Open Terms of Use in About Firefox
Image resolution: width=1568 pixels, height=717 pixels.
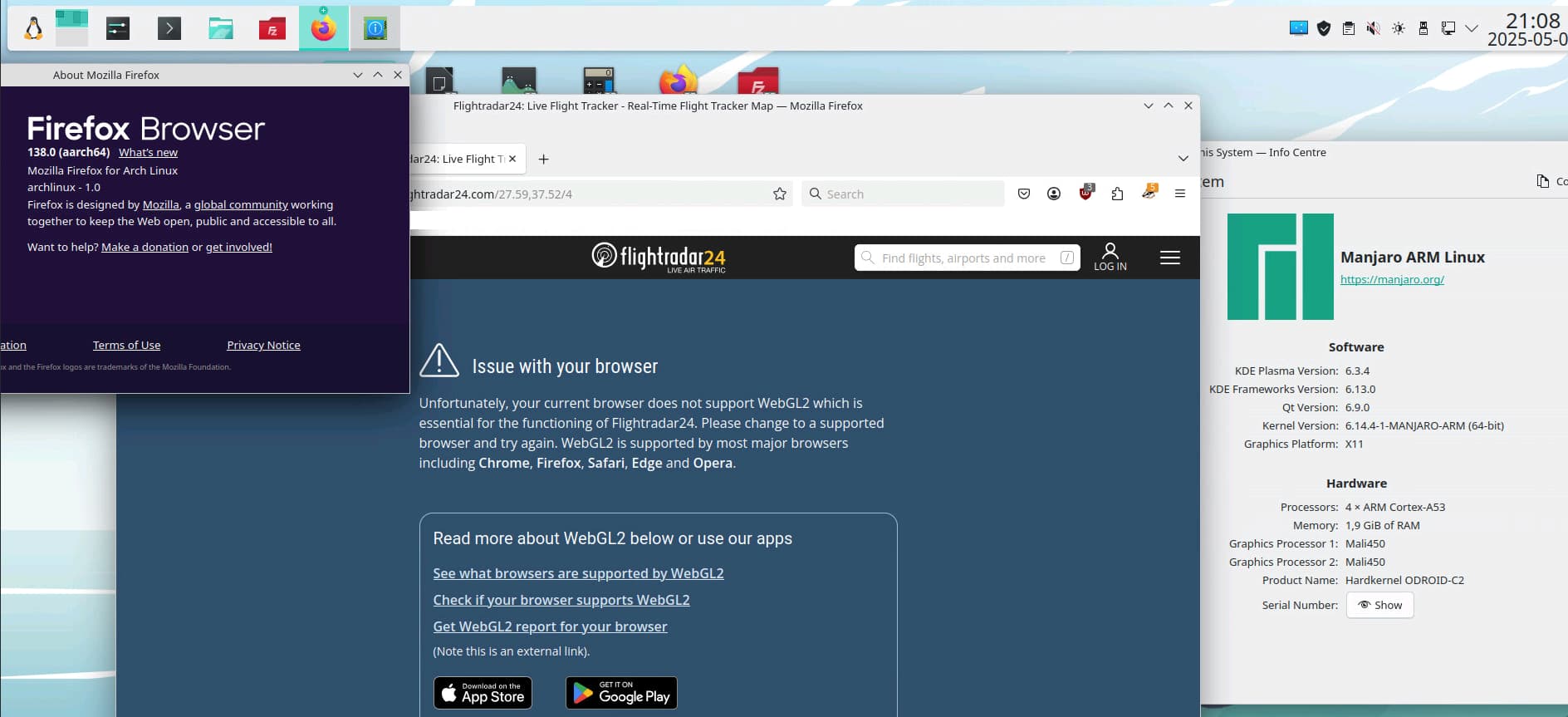126,345
